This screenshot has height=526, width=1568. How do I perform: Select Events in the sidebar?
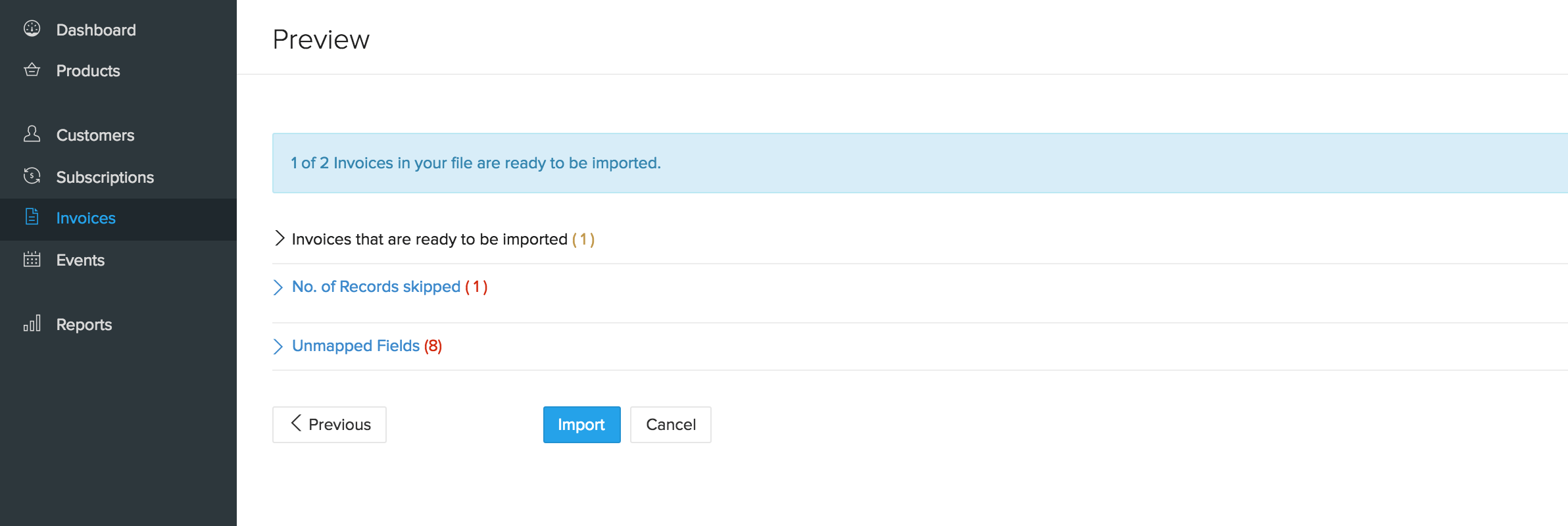click(x=80, y=260)
